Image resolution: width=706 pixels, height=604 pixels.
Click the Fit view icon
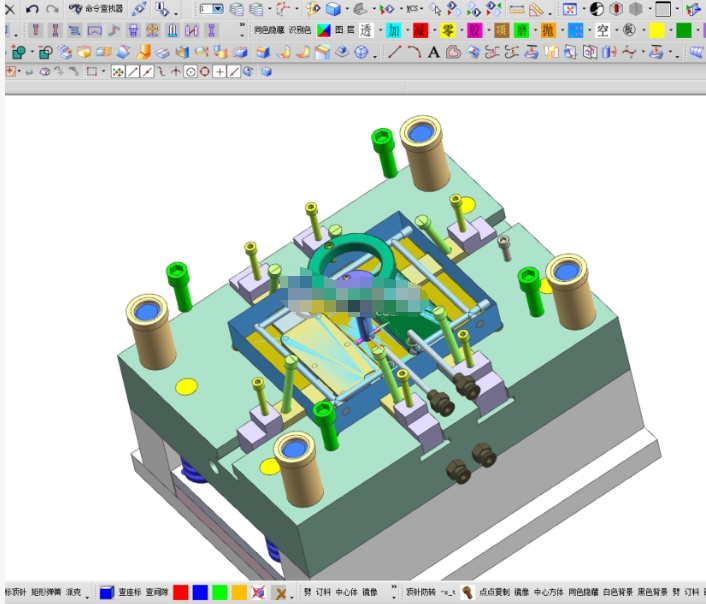(x=570, y=9)
